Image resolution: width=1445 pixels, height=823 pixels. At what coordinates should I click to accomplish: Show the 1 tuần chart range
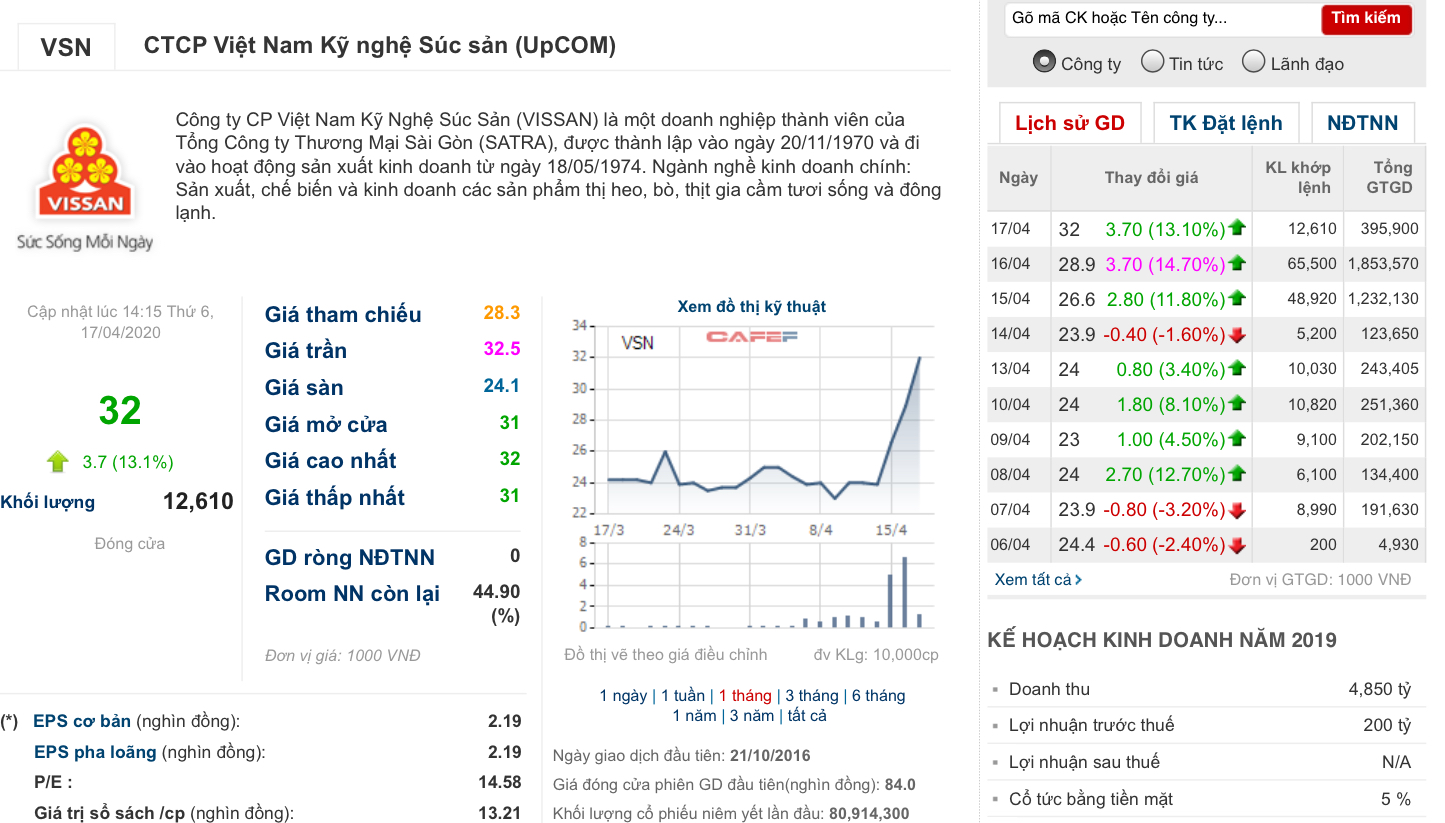click(x=683, y=695)
